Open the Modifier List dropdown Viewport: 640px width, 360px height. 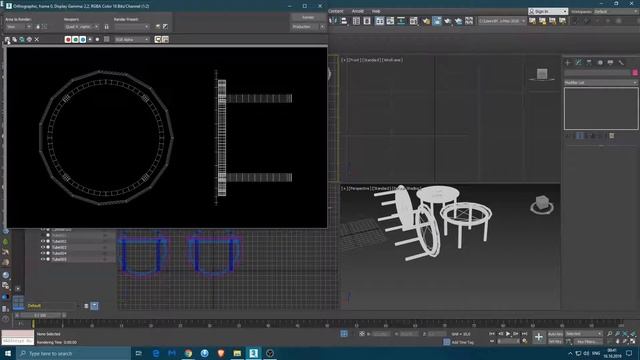click(601, 82)
